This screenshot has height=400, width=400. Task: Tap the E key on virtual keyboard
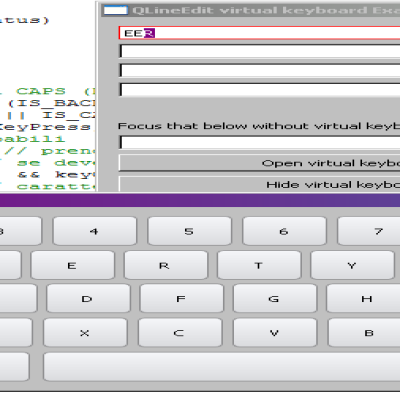coord(72,265)
